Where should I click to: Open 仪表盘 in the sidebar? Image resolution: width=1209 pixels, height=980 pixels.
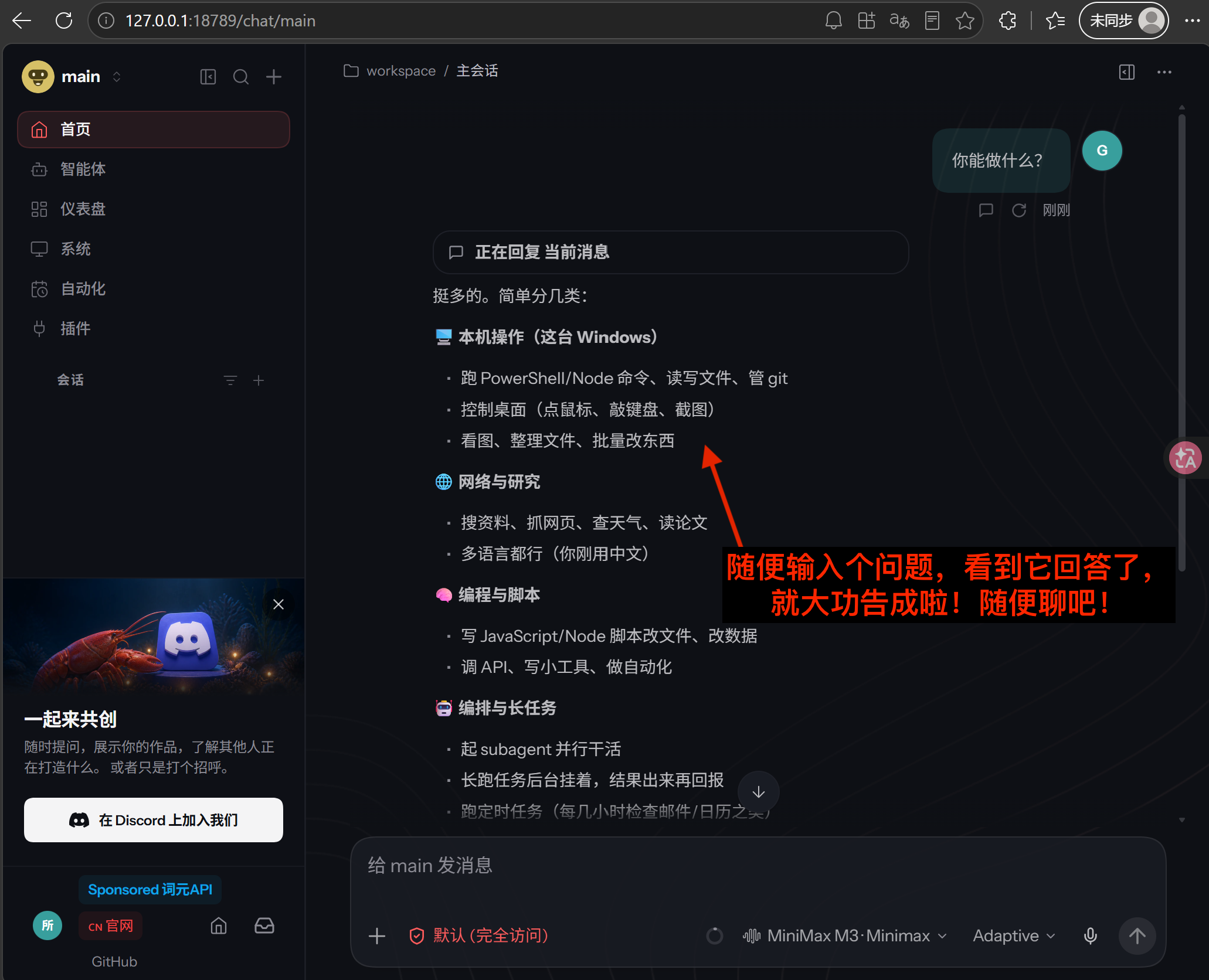coord(154,209)
